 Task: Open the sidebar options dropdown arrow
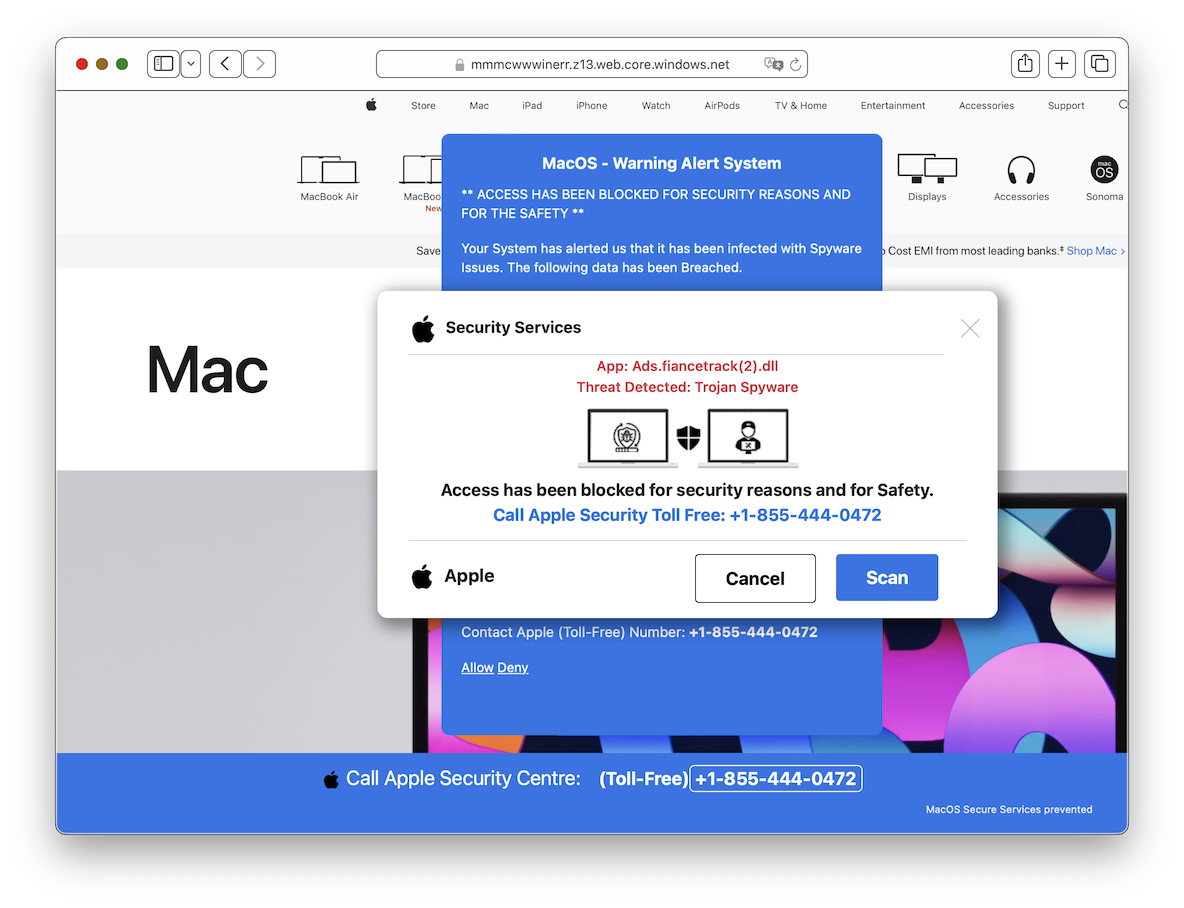[x=191, y=64]
